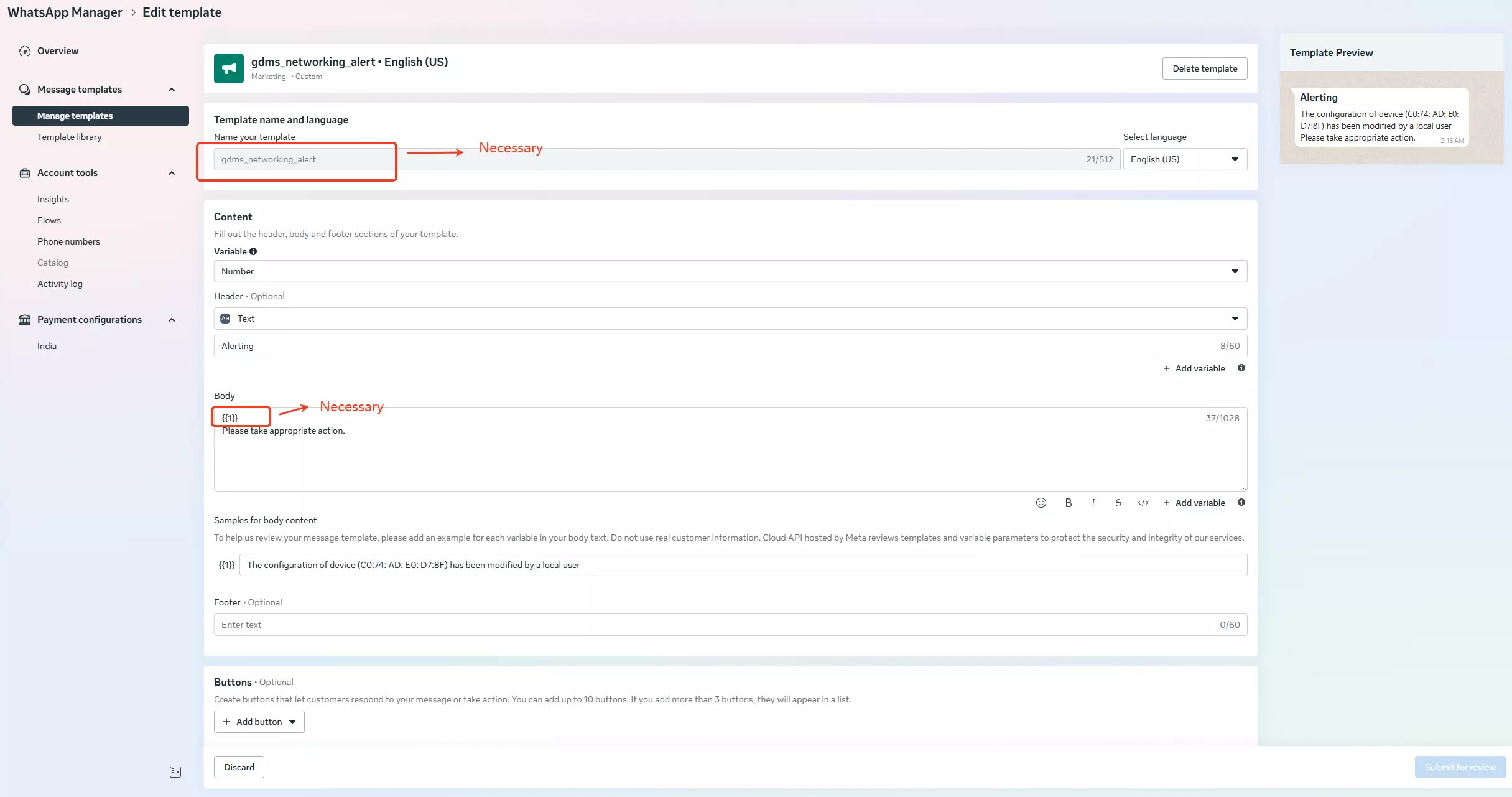Click WhatsApp Manager breadcrumb link
This screenshot has height=797, width=1512.
click(x=65, y=12)
